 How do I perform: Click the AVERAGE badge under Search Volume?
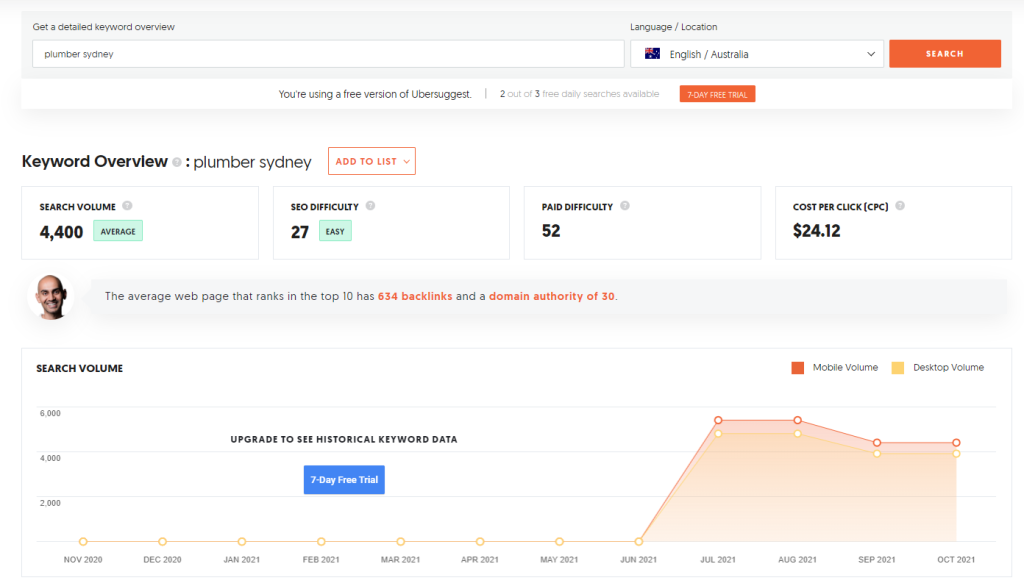click(x=118, y=231)
